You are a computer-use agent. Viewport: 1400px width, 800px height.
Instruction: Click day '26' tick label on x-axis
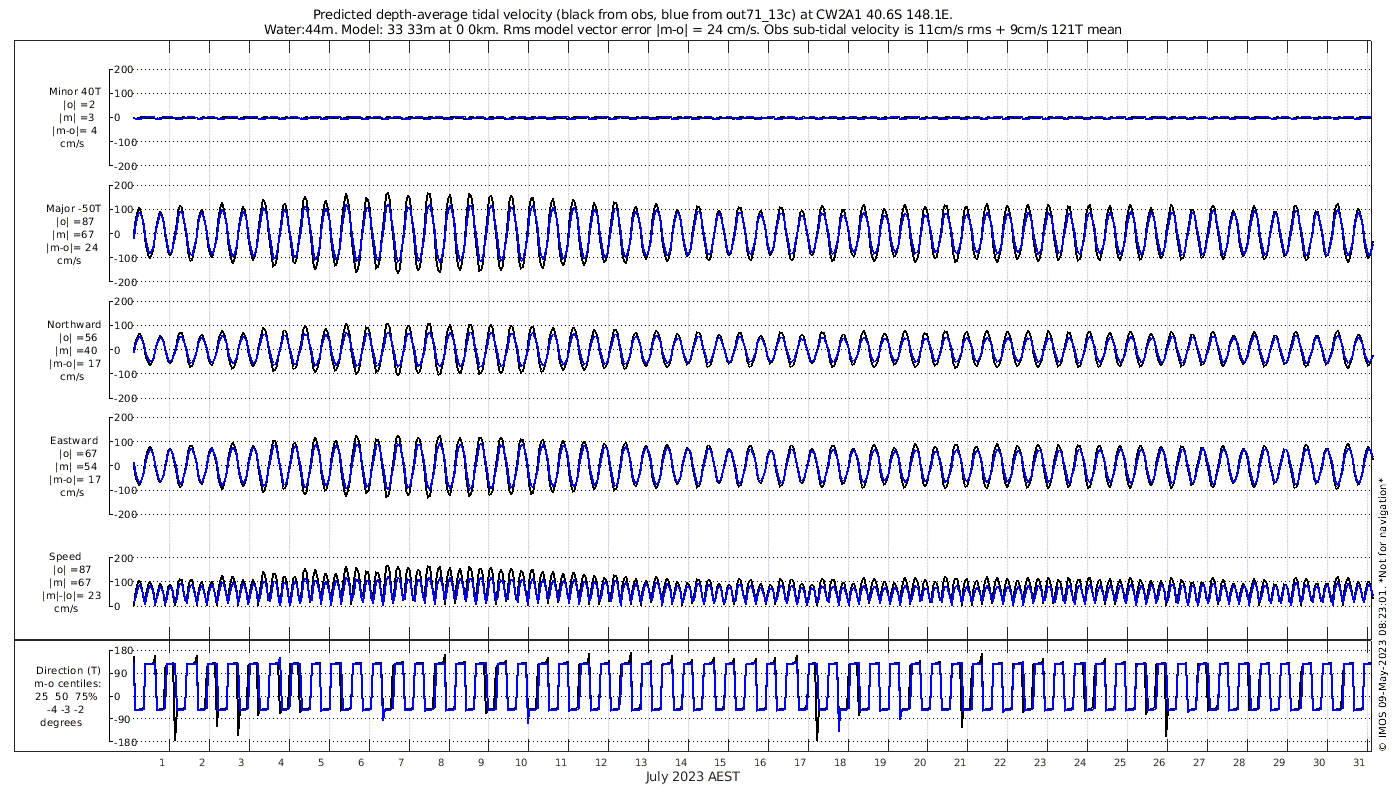click(1160, 763)
